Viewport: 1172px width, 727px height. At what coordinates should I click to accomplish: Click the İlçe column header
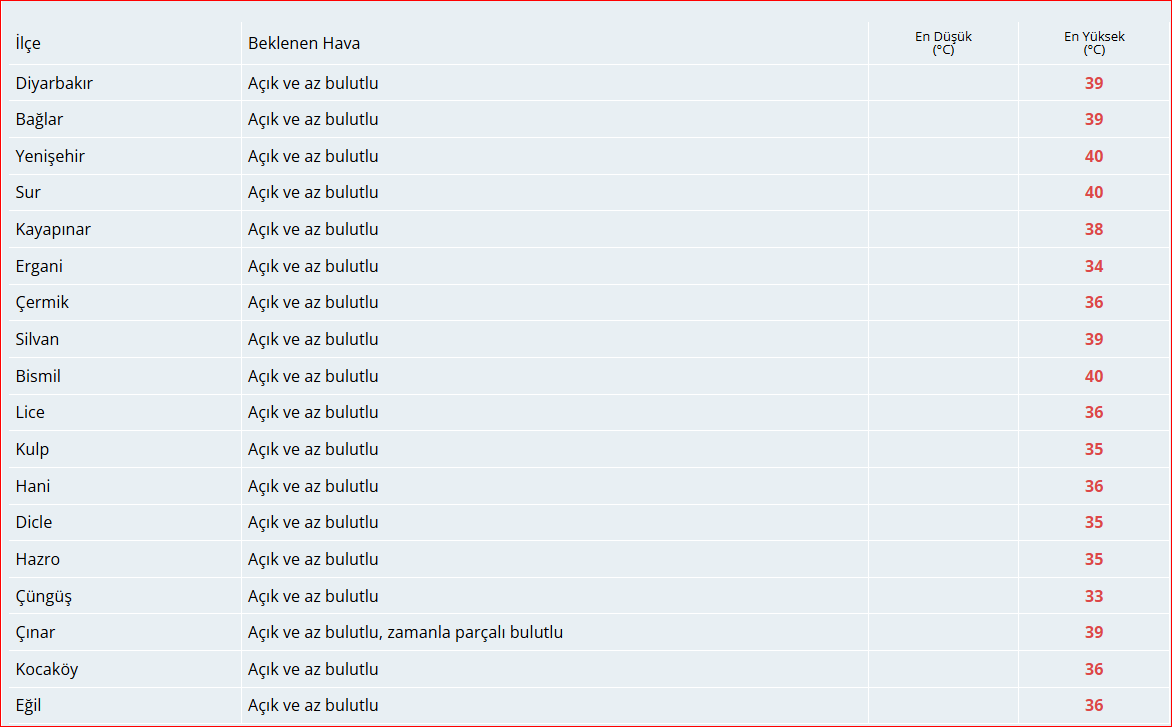point(28,44)
